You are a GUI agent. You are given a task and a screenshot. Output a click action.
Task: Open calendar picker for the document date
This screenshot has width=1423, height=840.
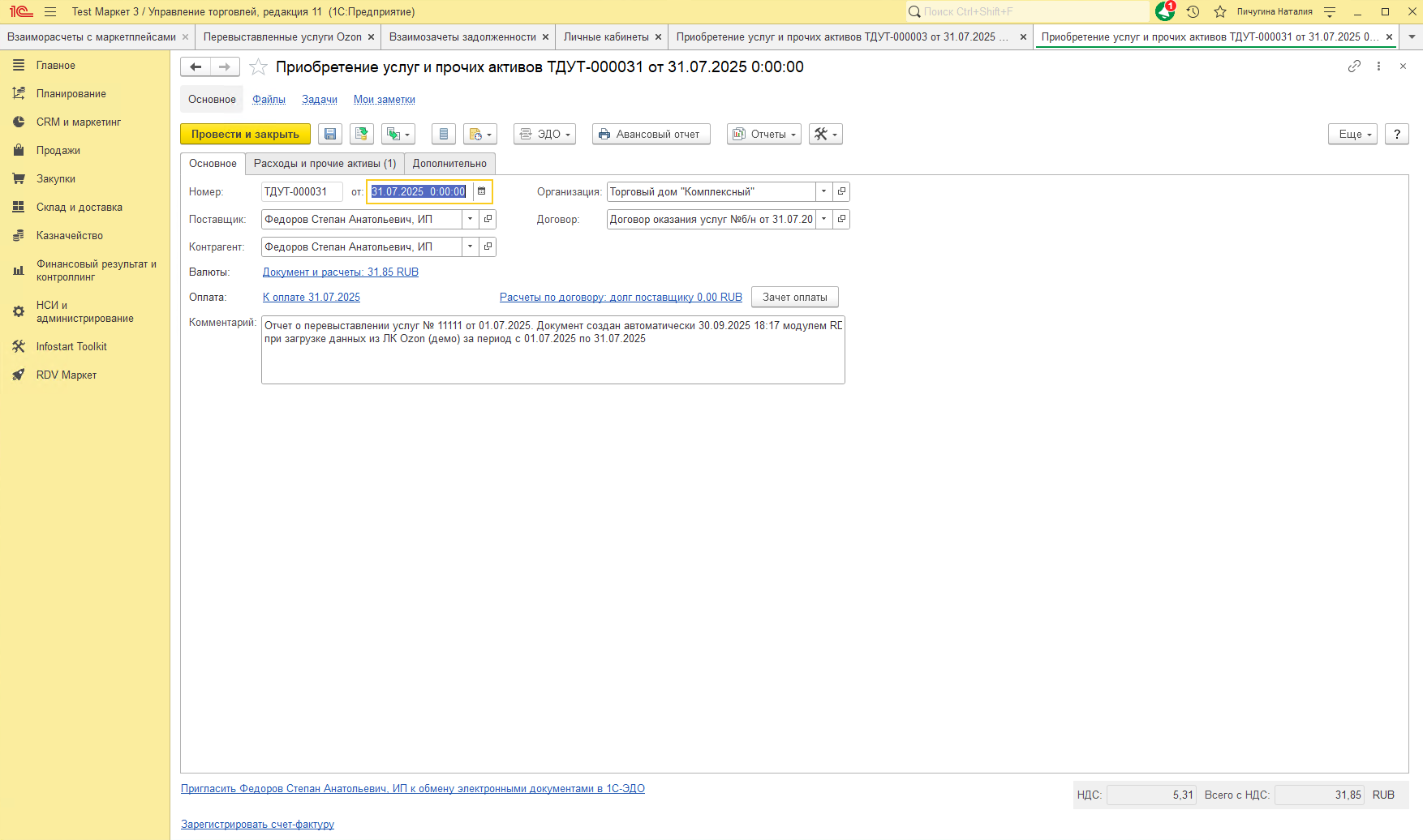coord(481,192)
